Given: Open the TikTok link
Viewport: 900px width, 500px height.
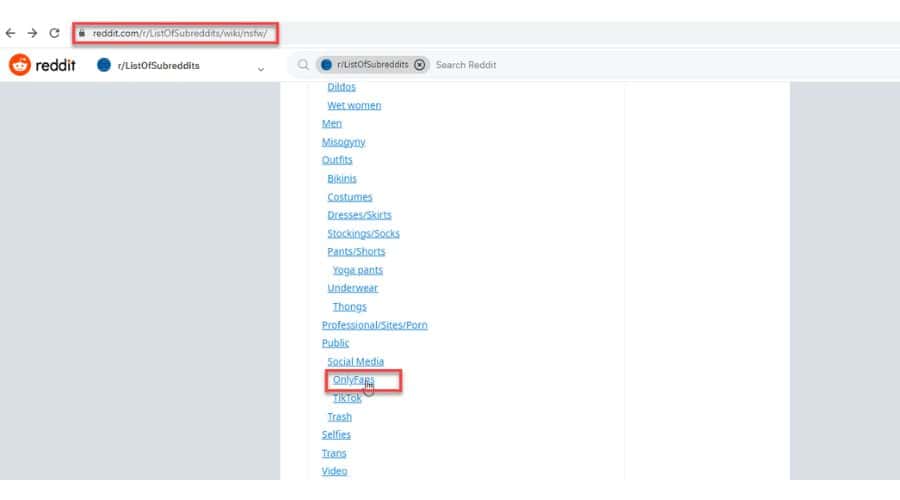Looking at the screenshot, I should pyautogui.click(x=347, y=398).
